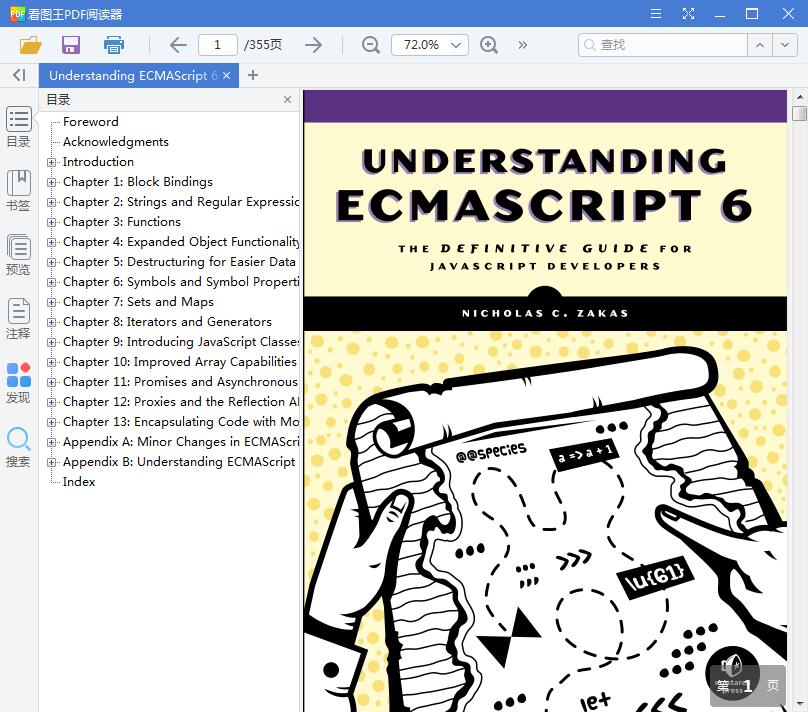Go to the previous page arrow
This screenshot has height=712, width=808.
point(178,45)
